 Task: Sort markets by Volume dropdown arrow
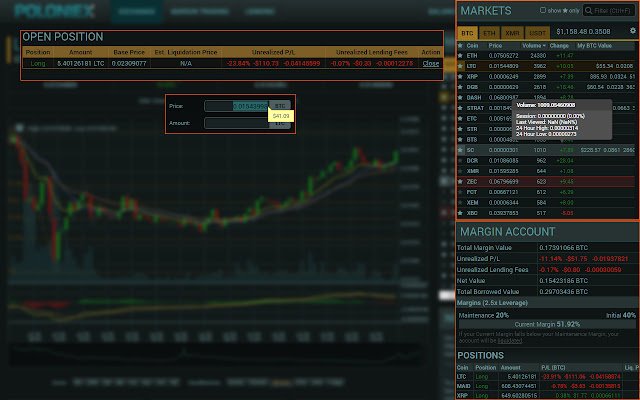coord(544,46)
